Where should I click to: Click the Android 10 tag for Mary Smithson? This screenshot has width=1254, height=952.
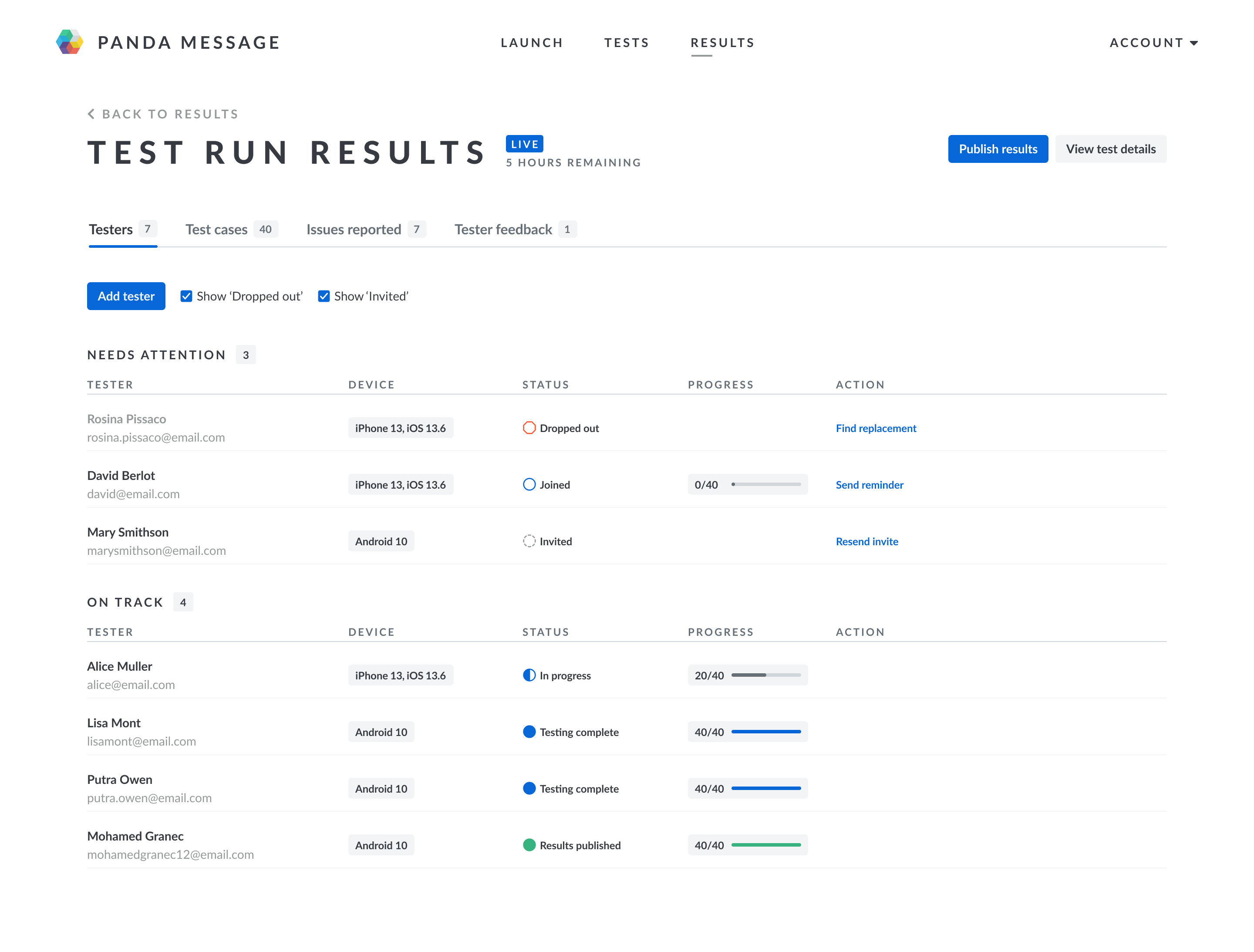point(381,541)
